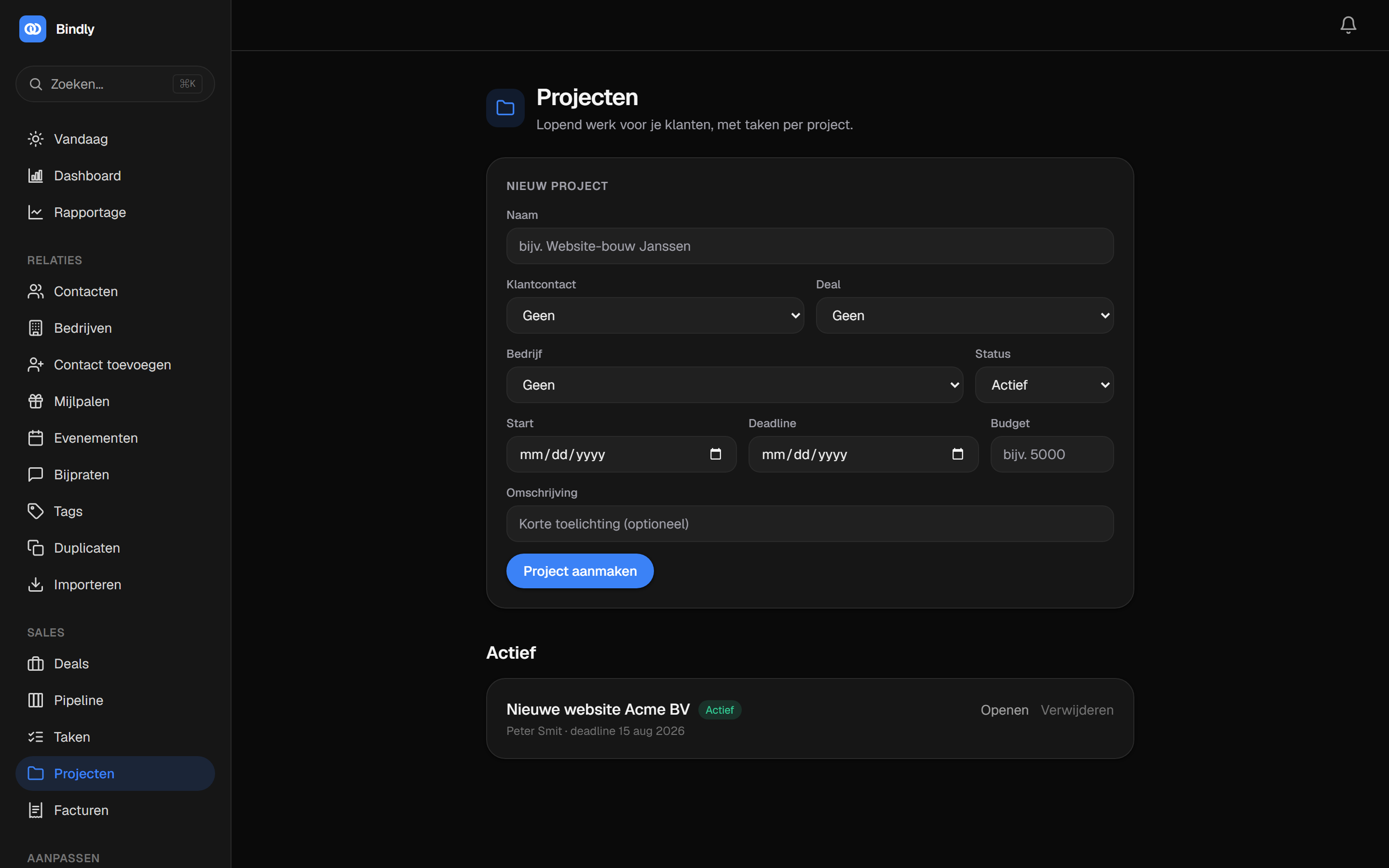Click the Bindly brand name
The image size is (1389, 868).
pos(75,29)
